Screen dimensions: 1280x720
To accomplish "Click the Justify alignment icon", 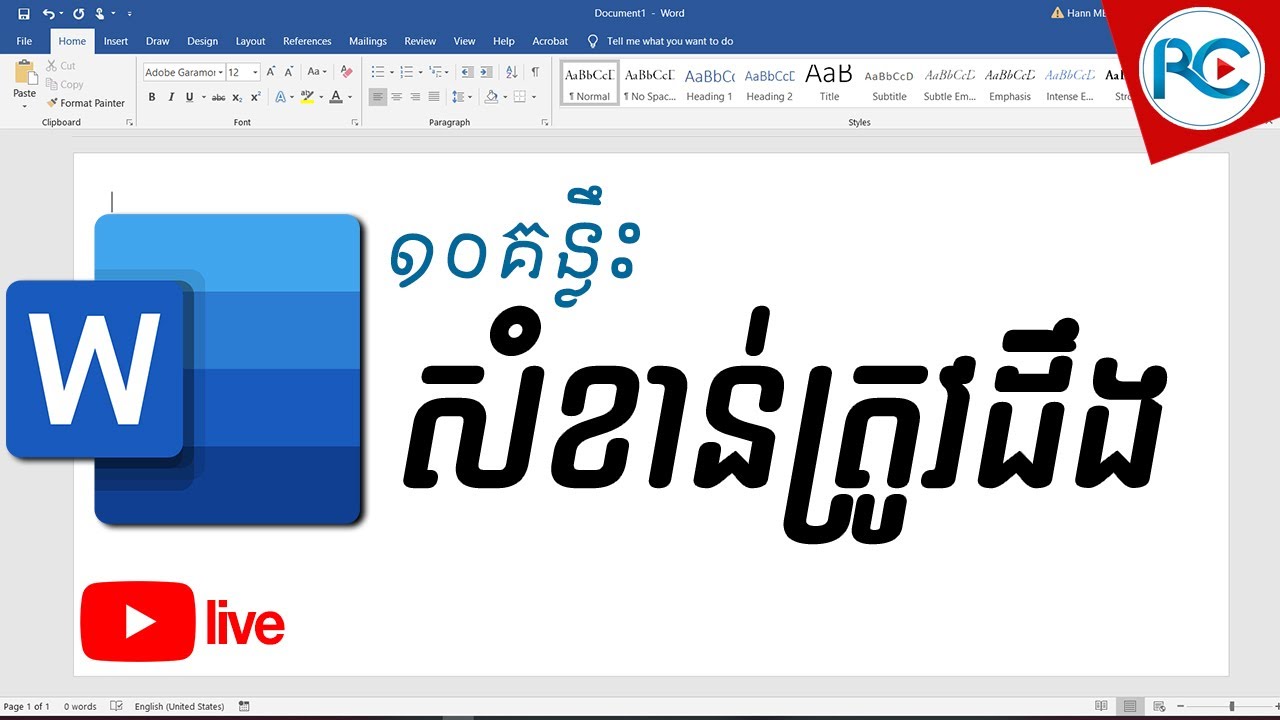I will (x=434, y=97).
